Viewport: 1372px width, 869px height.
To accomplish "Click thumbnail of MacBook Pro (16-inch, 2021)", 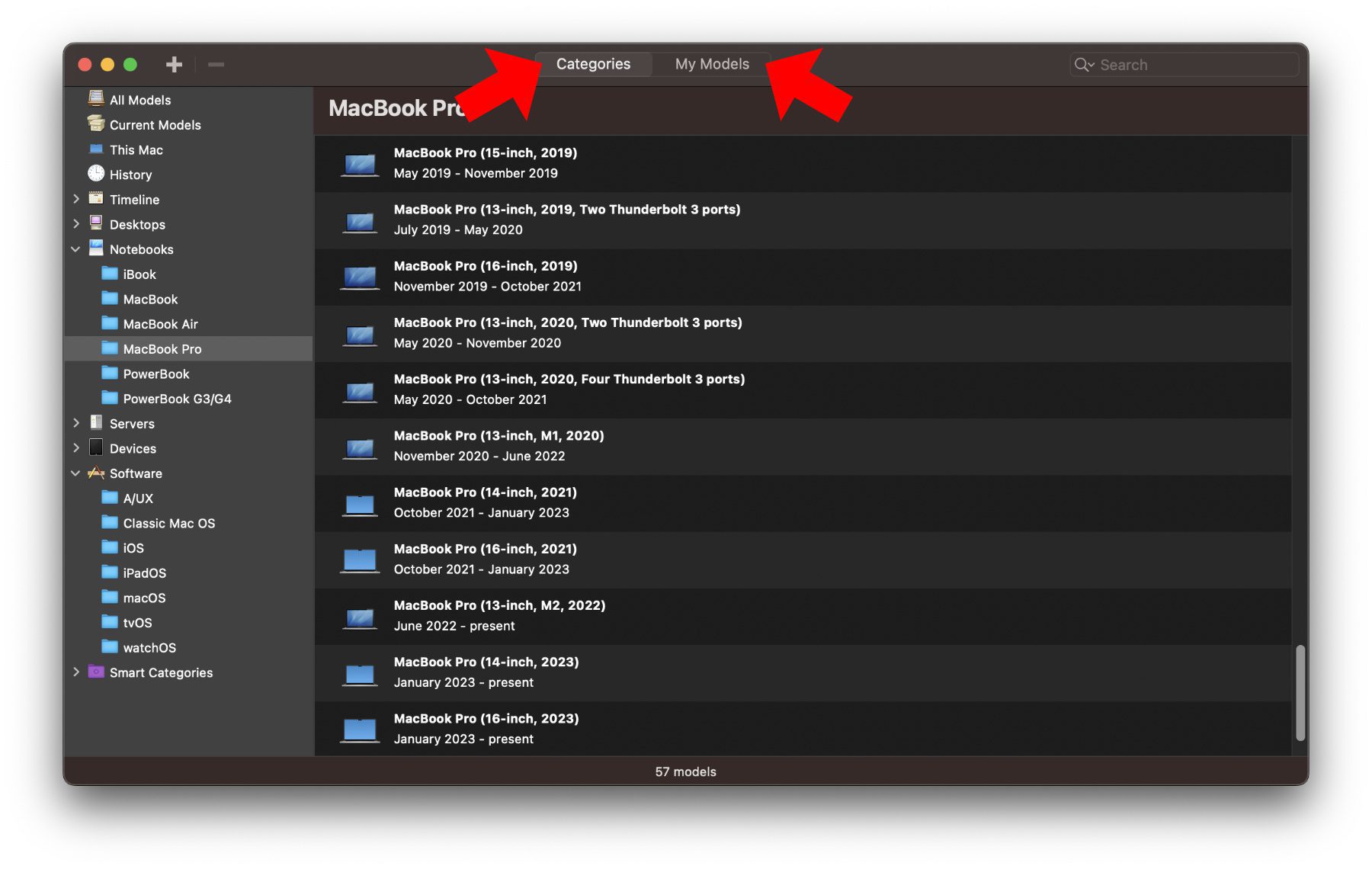I will (x=360, y=561).
